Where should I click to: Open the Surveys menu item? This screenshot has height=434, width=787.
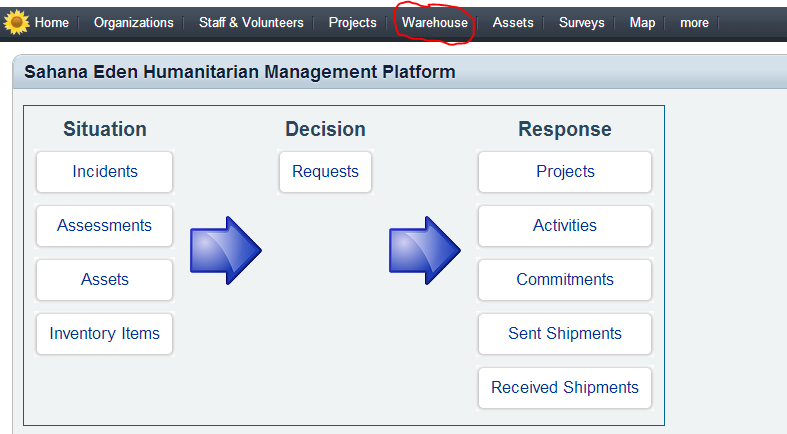tap(581, 23)
